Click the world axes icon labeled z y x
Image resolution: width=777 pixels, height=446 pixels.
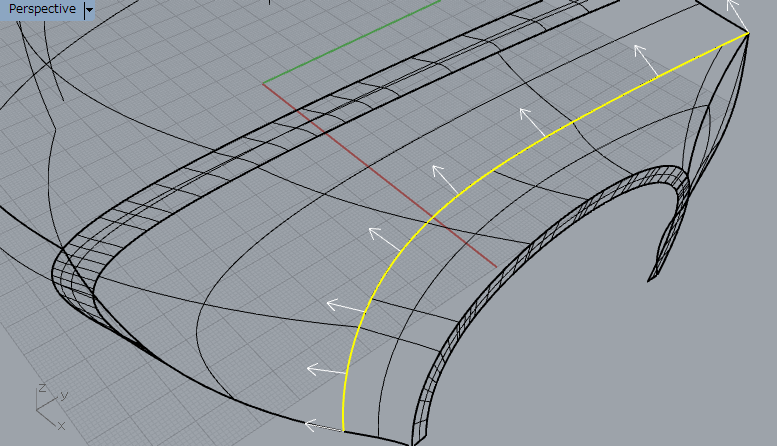pyautogui.click(x=52, y=406)
